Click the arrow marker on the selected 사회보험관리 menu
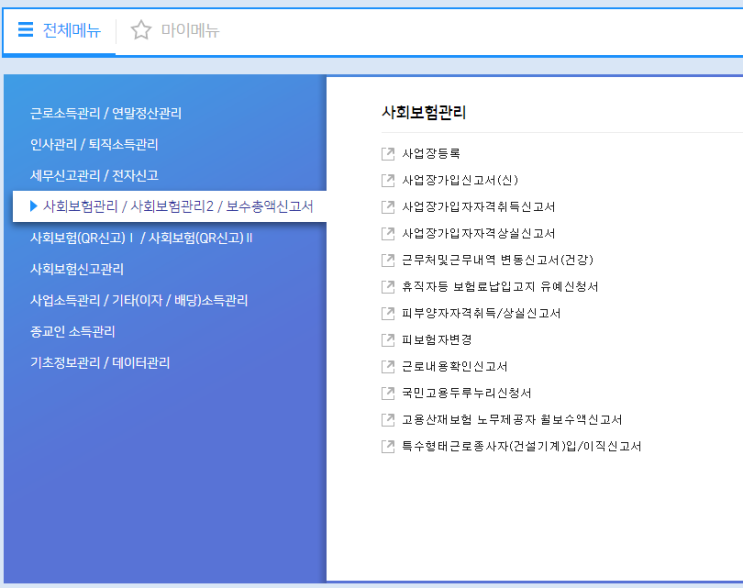This screenshot has width=743, height=588. point(33,206)
